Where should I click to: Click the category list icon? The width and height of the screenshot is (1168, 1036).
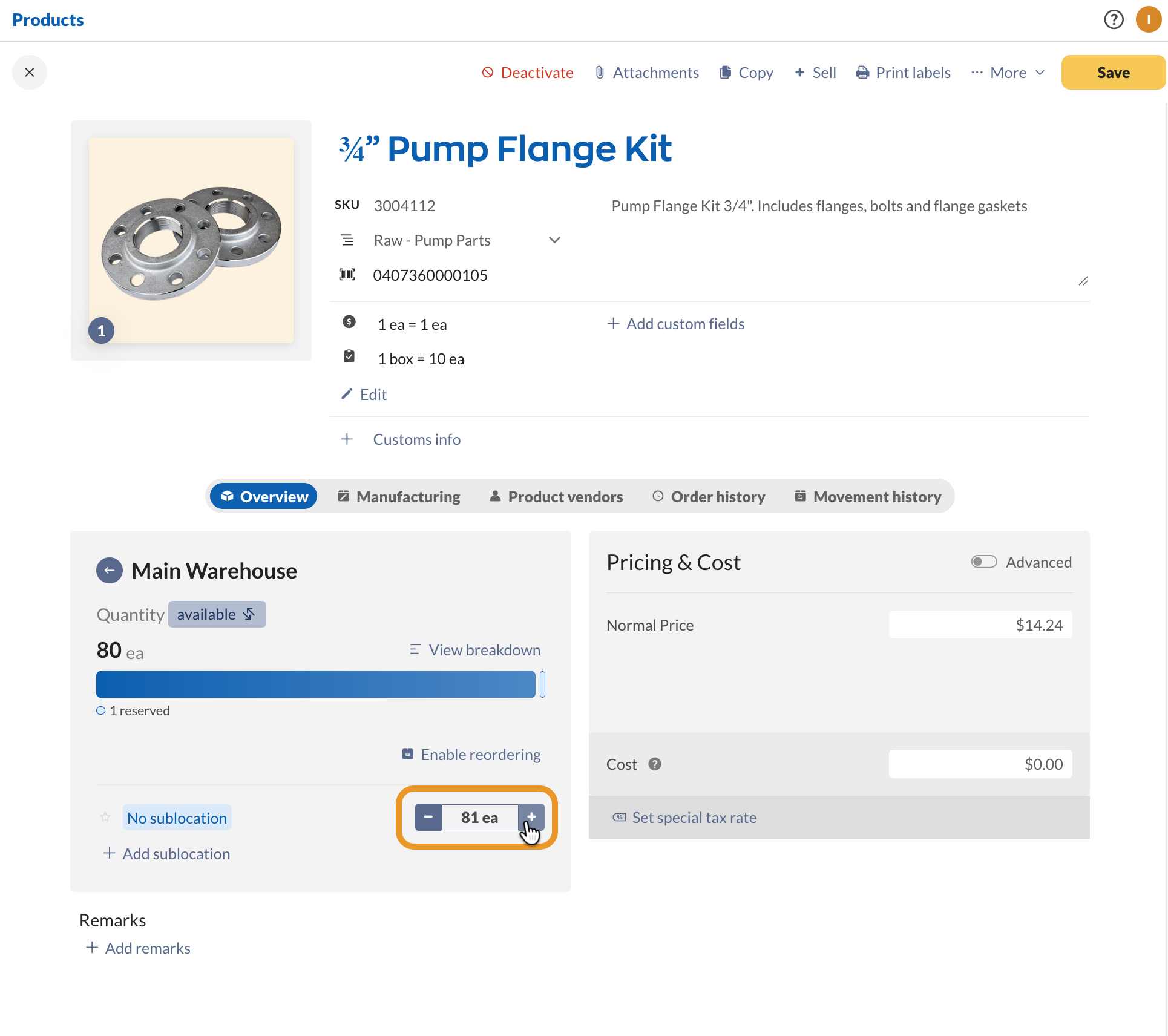click(x=347, y=240)
